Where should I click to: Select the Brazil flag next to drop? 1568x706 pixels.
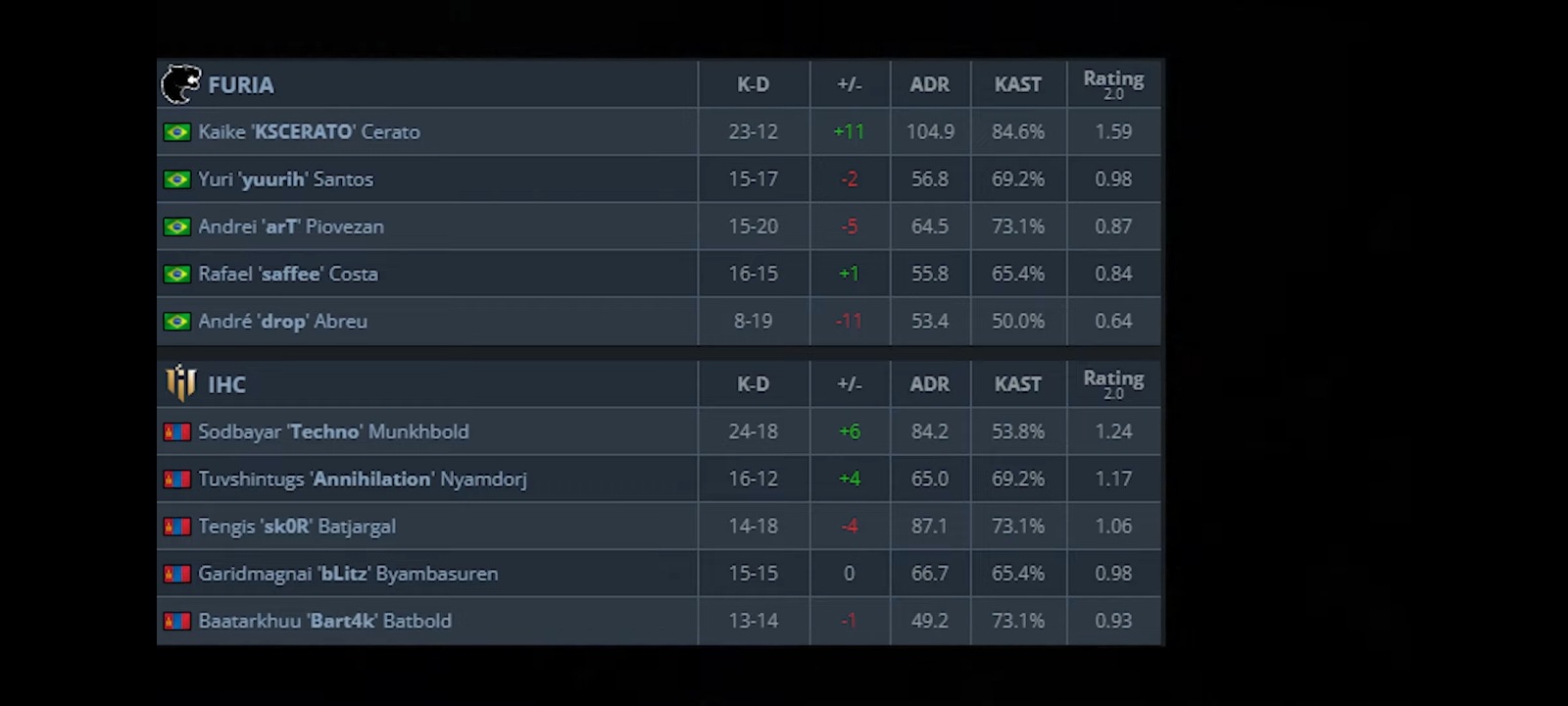pyautogui.click(x=177, y=321)
